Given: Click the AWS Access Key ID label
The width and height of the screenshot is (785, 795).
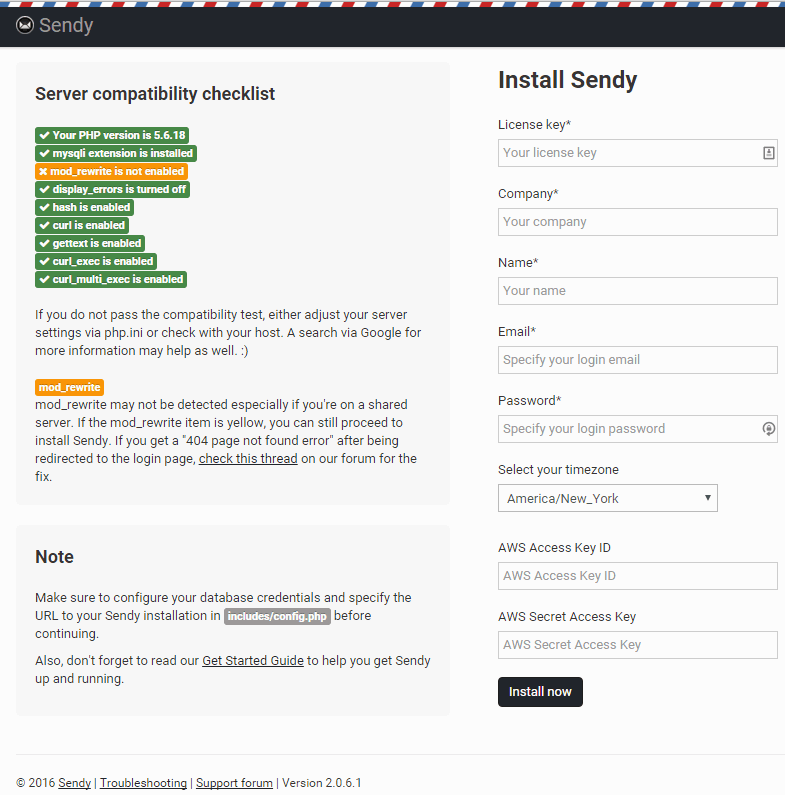Looking at the screenshot, I should point(554,548).
